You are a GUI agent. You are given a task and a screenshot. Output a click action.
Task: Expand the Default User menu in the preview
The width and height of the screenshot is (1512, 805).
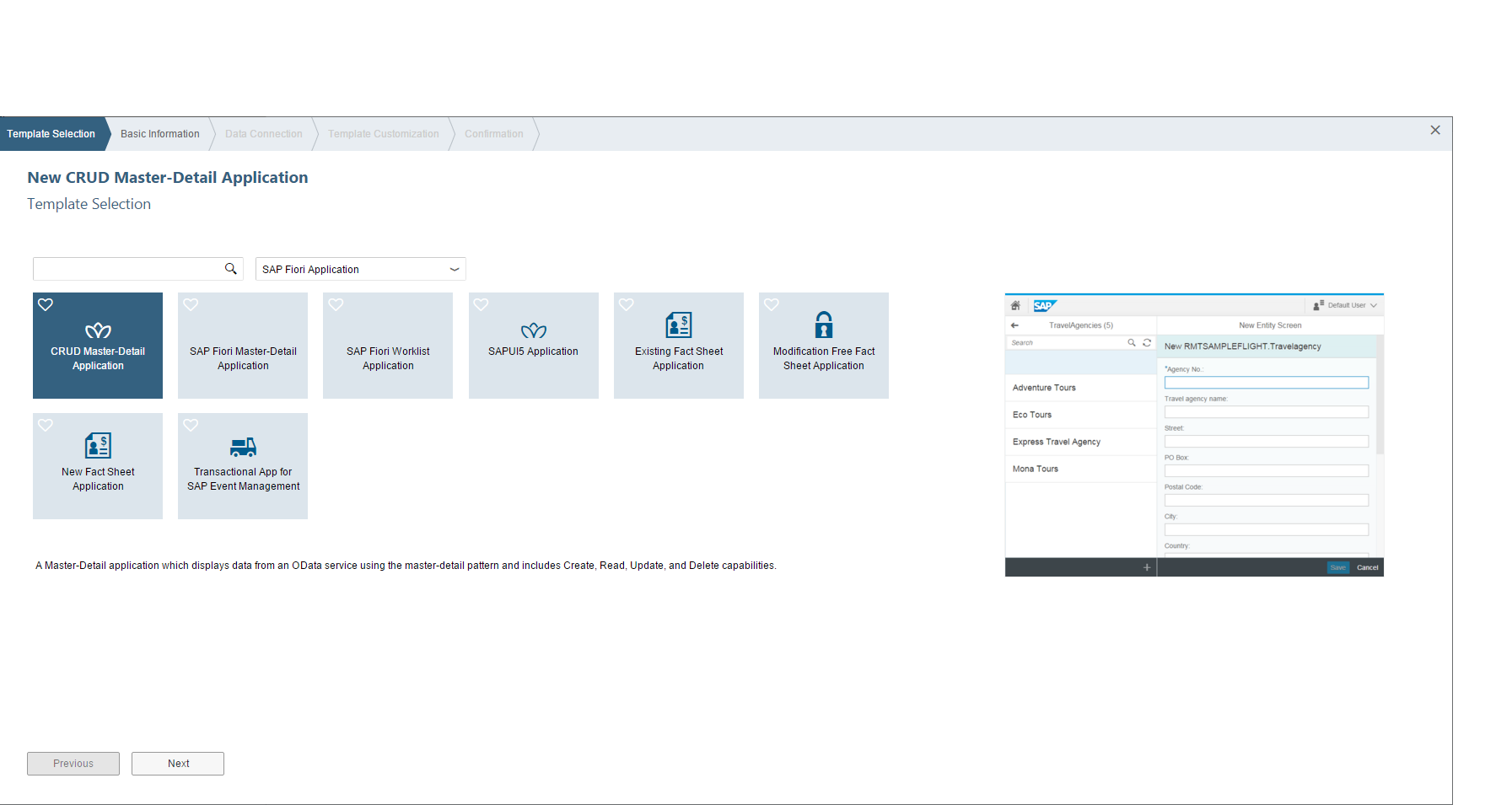(1375, 304)
